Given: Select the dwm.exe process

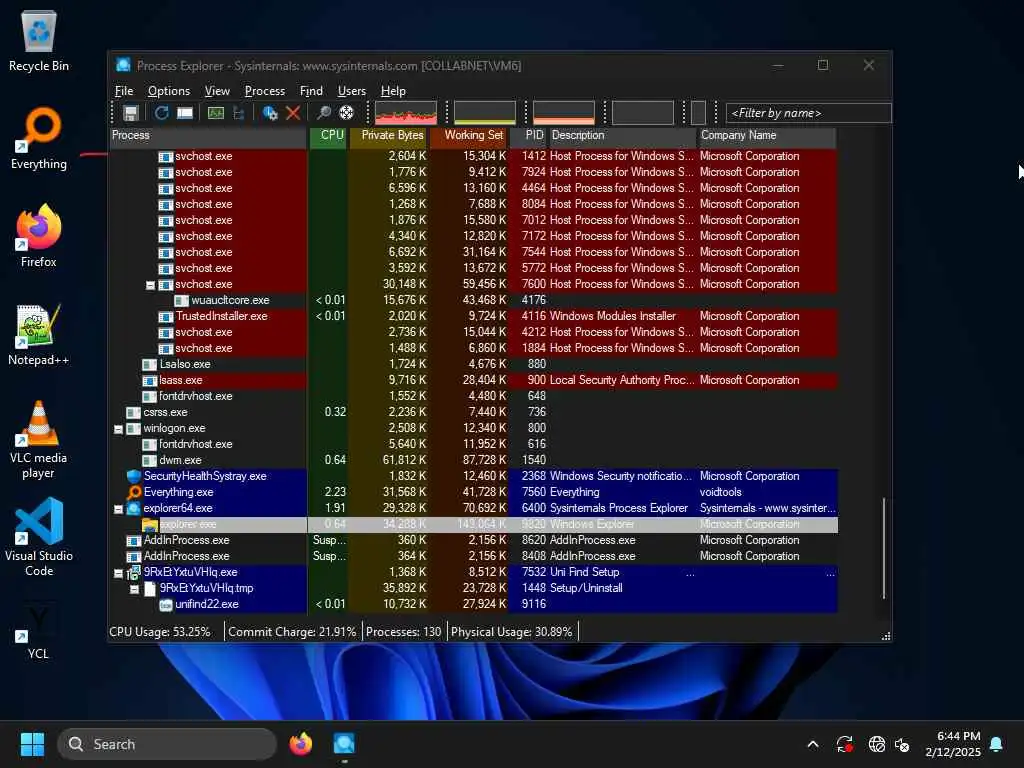Looking at the screenshot, I should coord(473,460).
